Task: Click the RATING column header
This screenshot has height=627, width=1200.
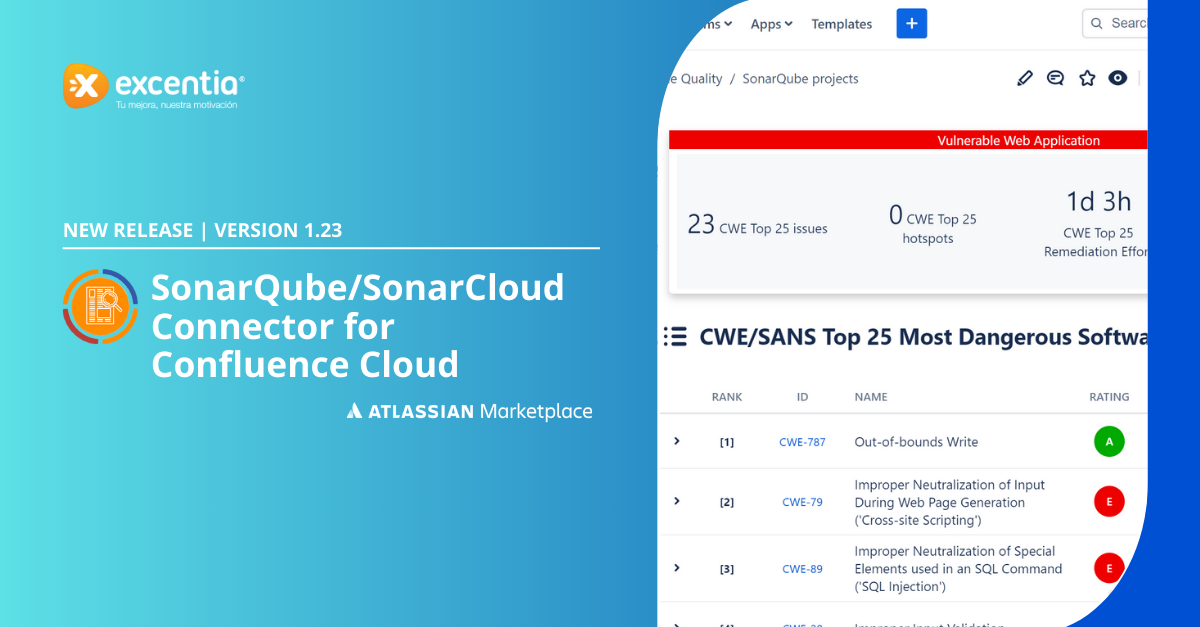Action: (1109, 397)
